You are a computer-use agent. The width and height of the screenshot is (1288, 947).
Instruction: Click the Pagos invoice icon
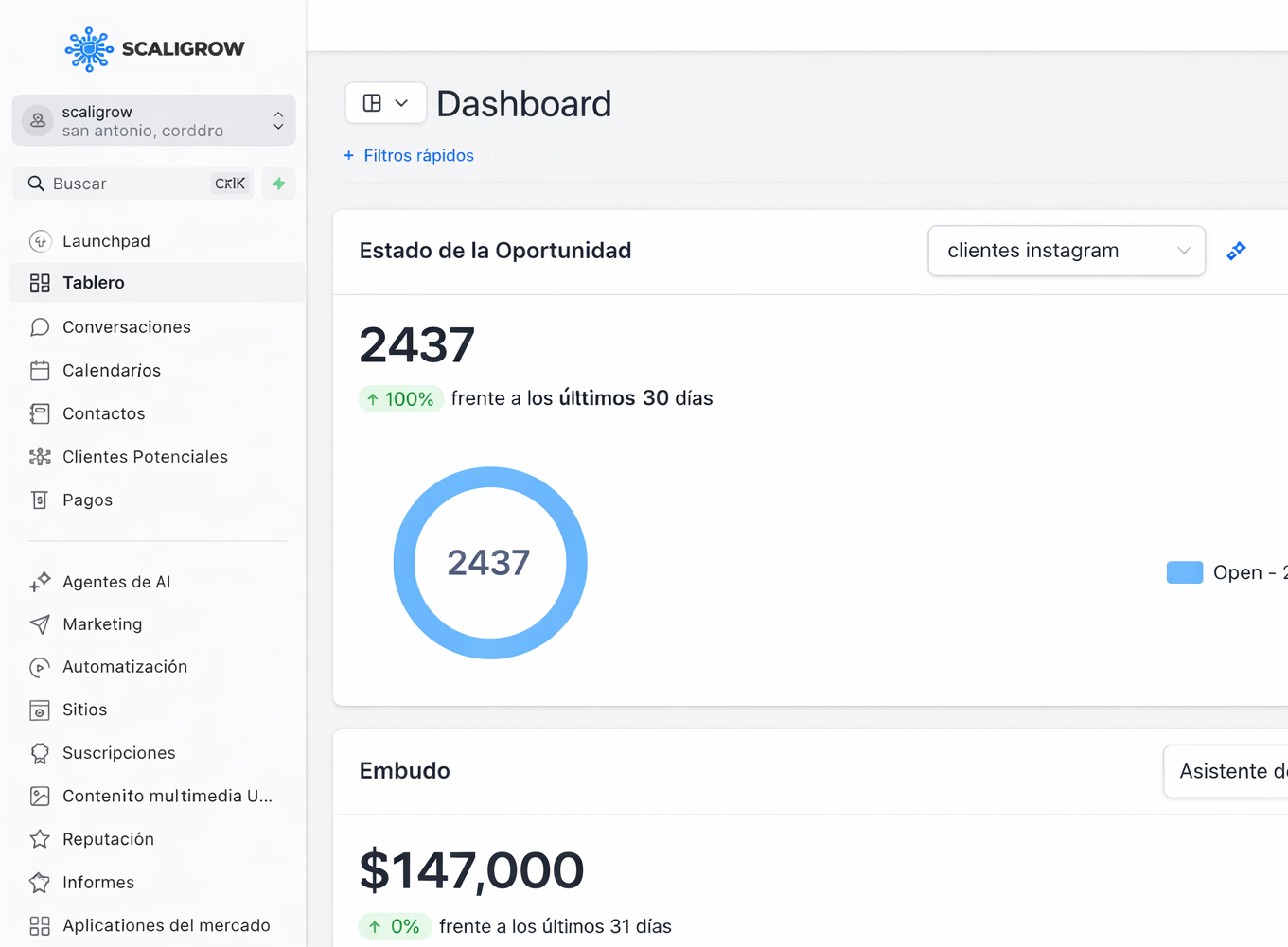click(40, 500)
